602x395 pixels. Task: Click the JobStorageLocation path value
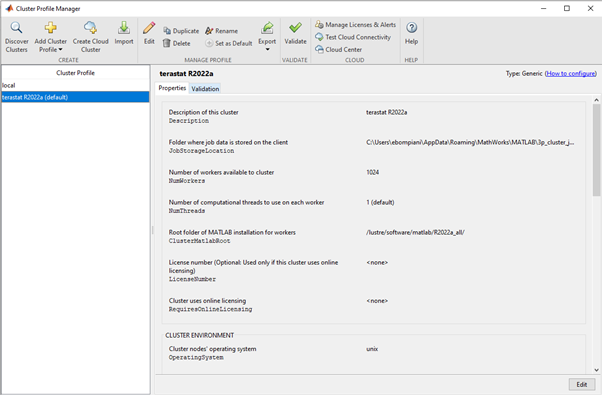point(470,142)
